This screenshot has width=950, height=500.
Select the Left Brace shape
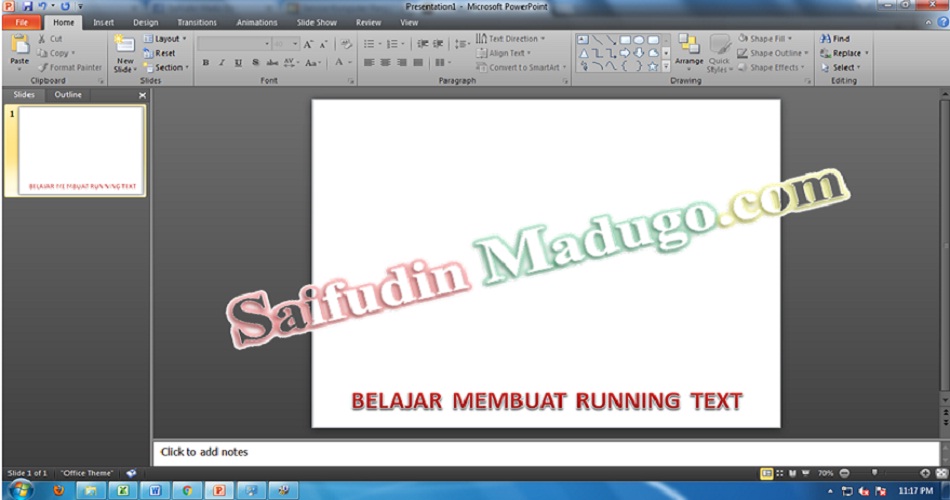[x=625, y=67]
